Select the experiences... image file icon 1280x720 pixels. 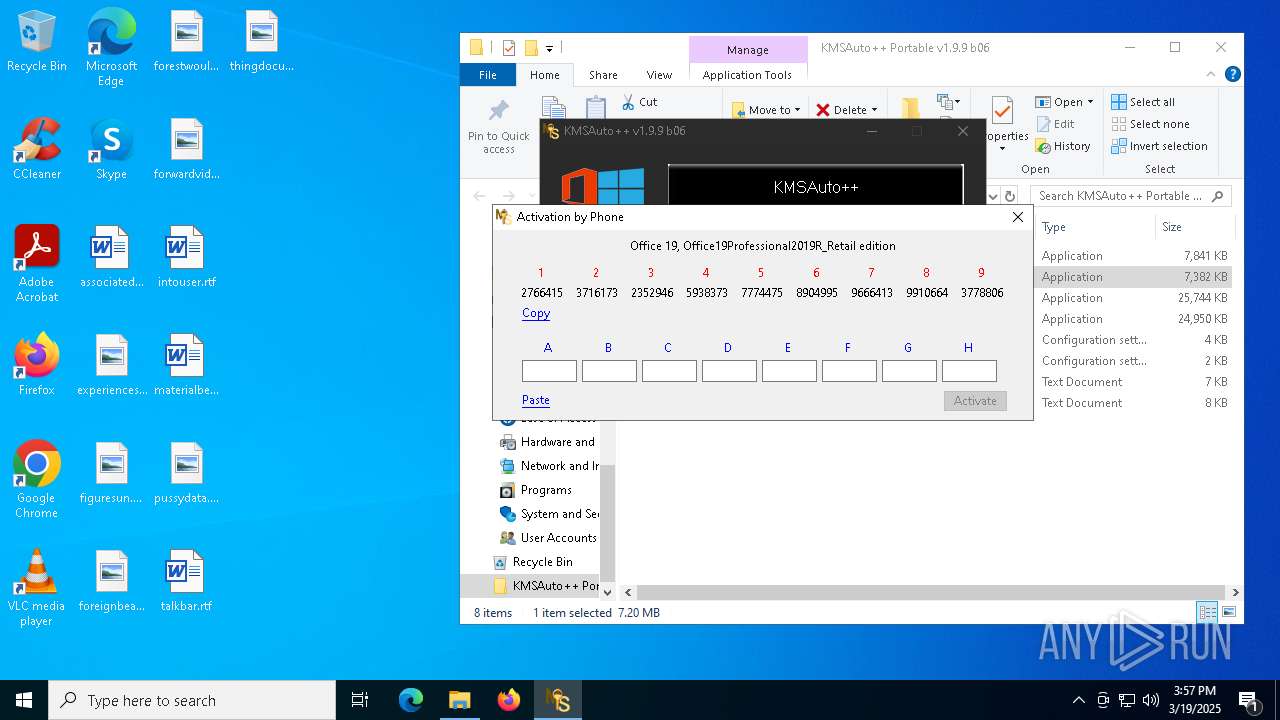click(x=111, y=365)
